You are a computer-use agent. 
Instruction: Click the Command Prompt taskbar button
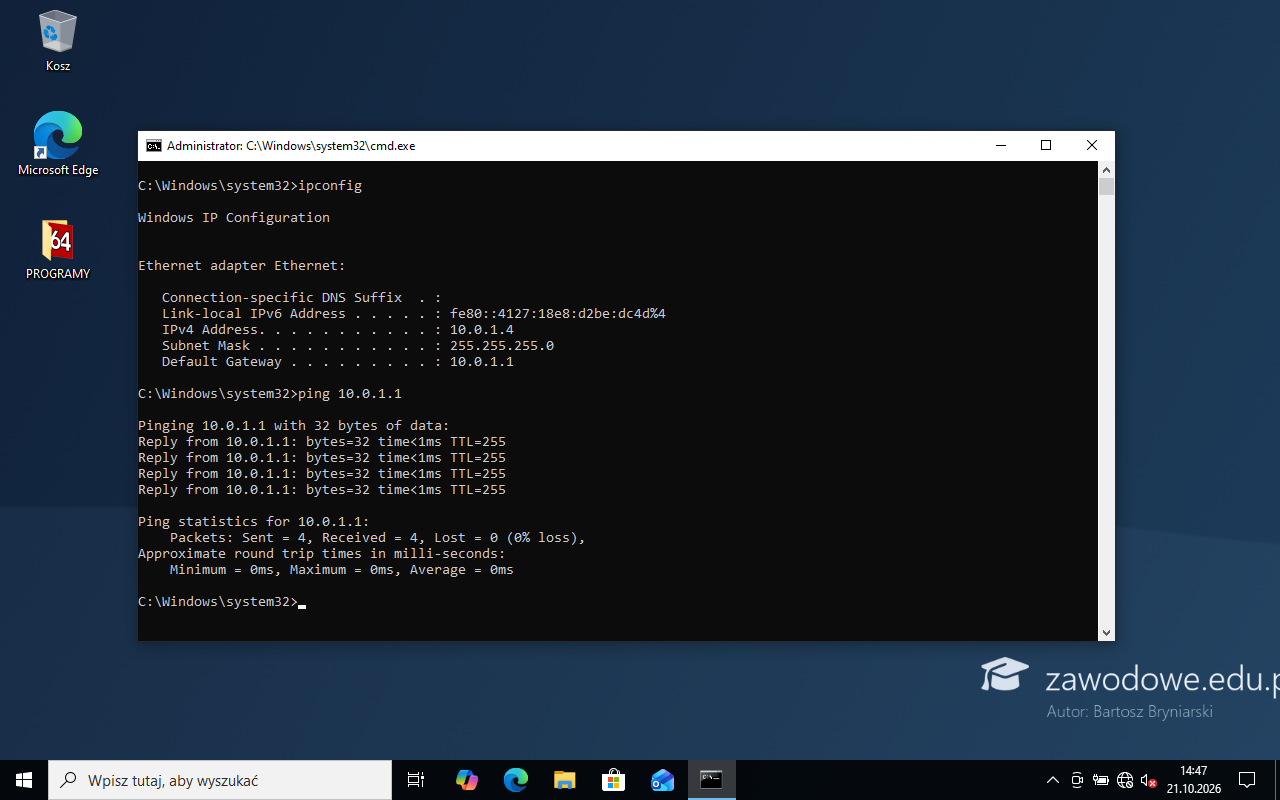(711, 780)
